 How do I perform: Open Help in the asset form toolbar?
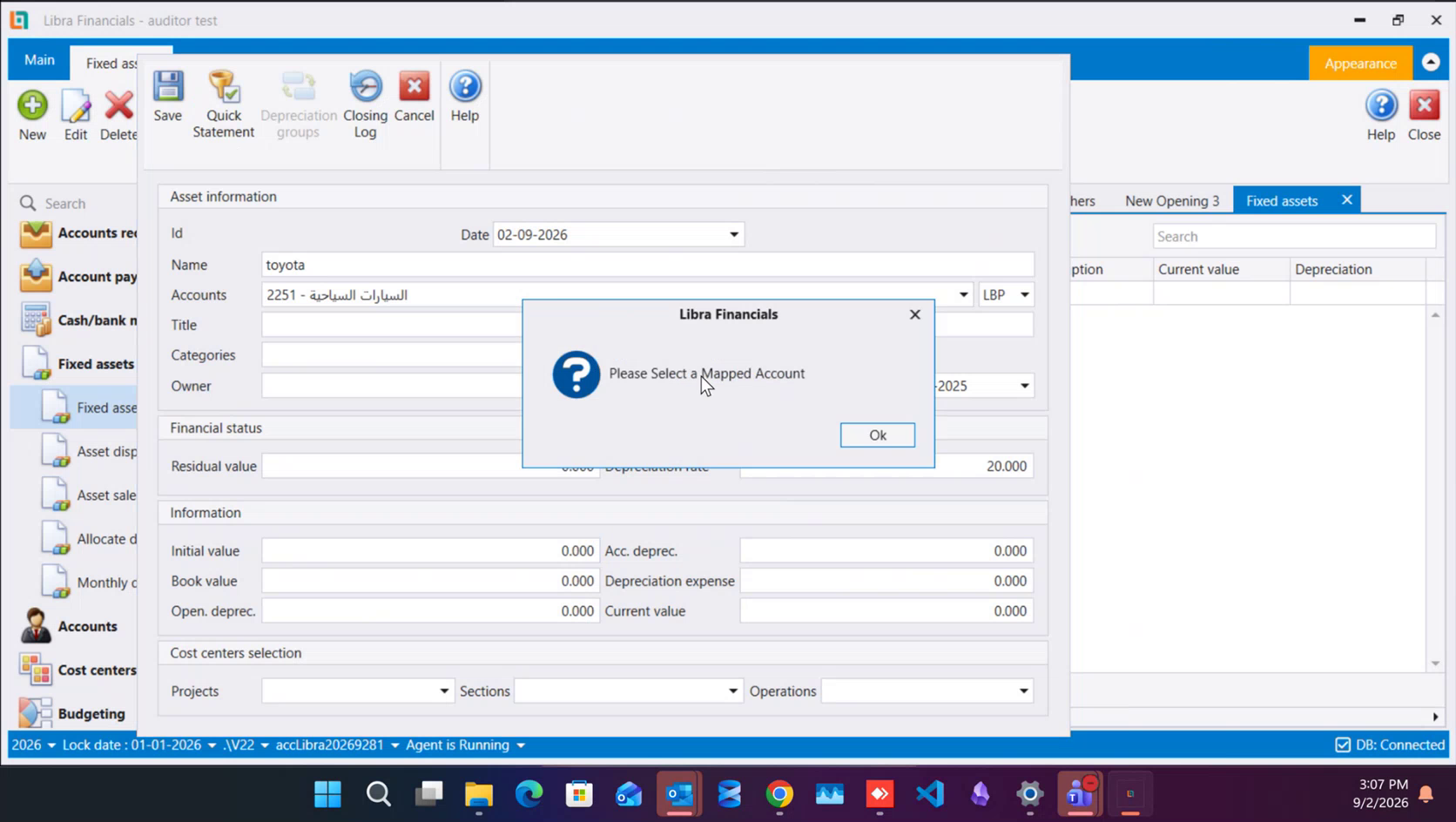(465, 96)
